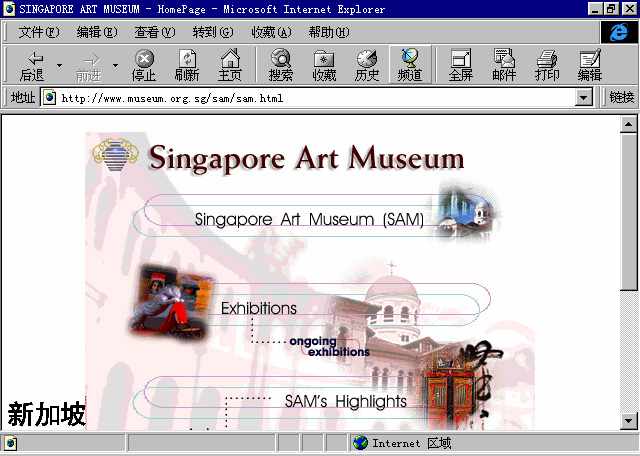Follow the Exhibitions link
Image resolution: width=640 pixels, height=456 pixels.
tap(258, 308)
